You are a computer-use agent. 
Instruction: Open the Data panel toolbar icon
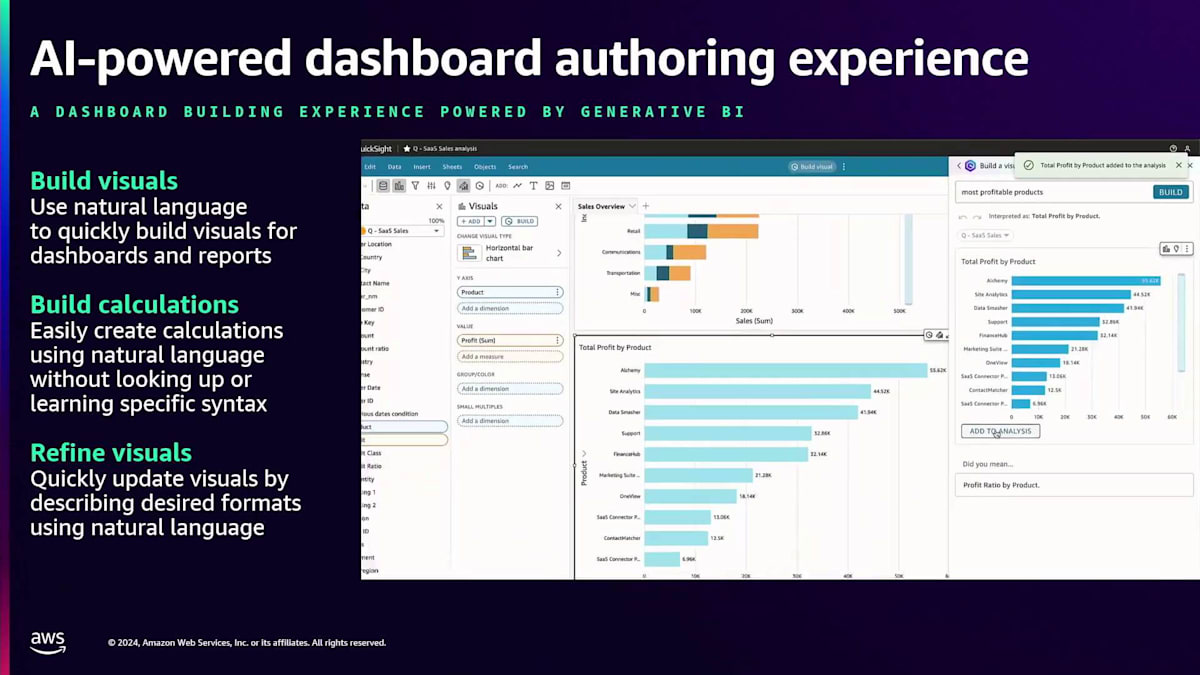(383, 186)
